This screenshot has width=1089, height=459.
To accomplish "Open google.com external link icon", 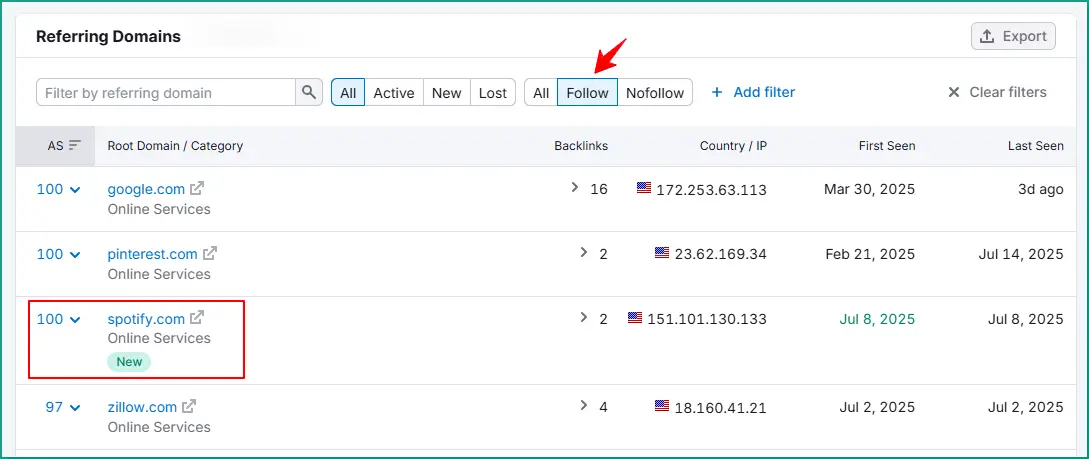I will pos(198,188).
